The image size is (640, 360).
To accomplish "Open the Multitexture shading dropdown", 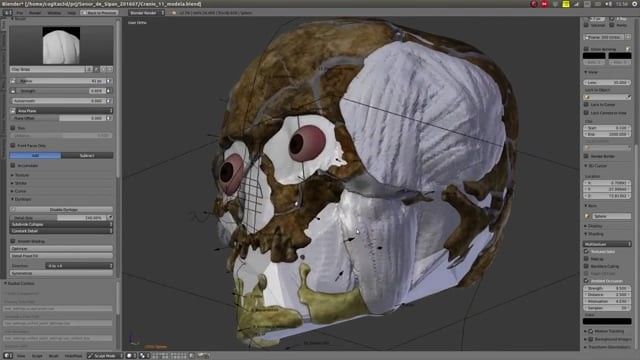I will click(607, 244).
